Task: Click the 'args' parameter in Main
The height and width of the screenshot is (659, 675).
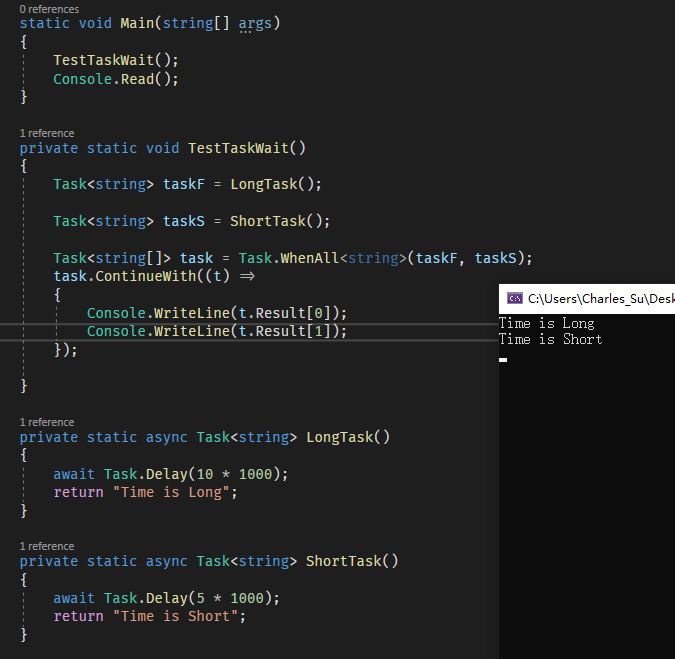Action: click(x=255, y=23)
